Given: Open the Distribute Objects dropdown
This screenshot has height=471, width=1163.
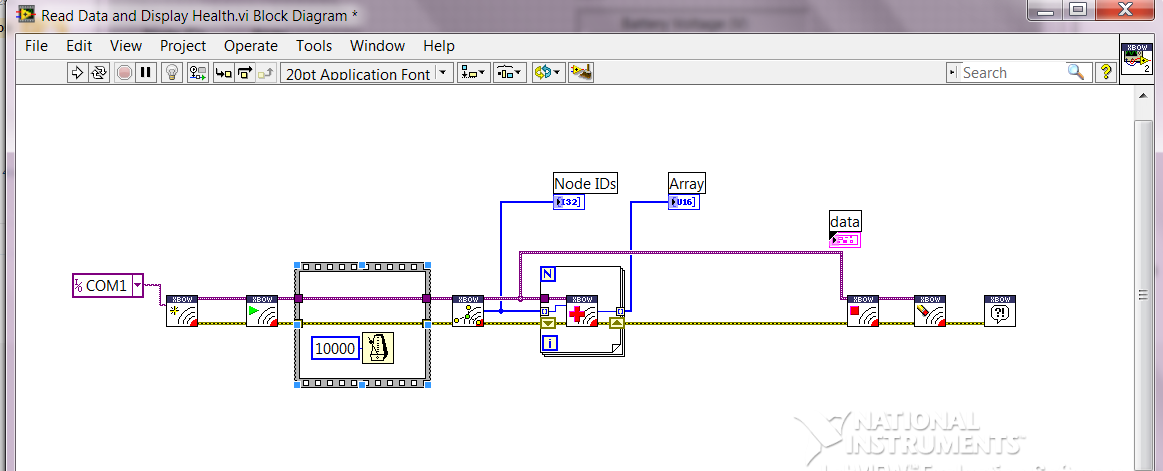Looking at the screenshot, I should 510,73.
